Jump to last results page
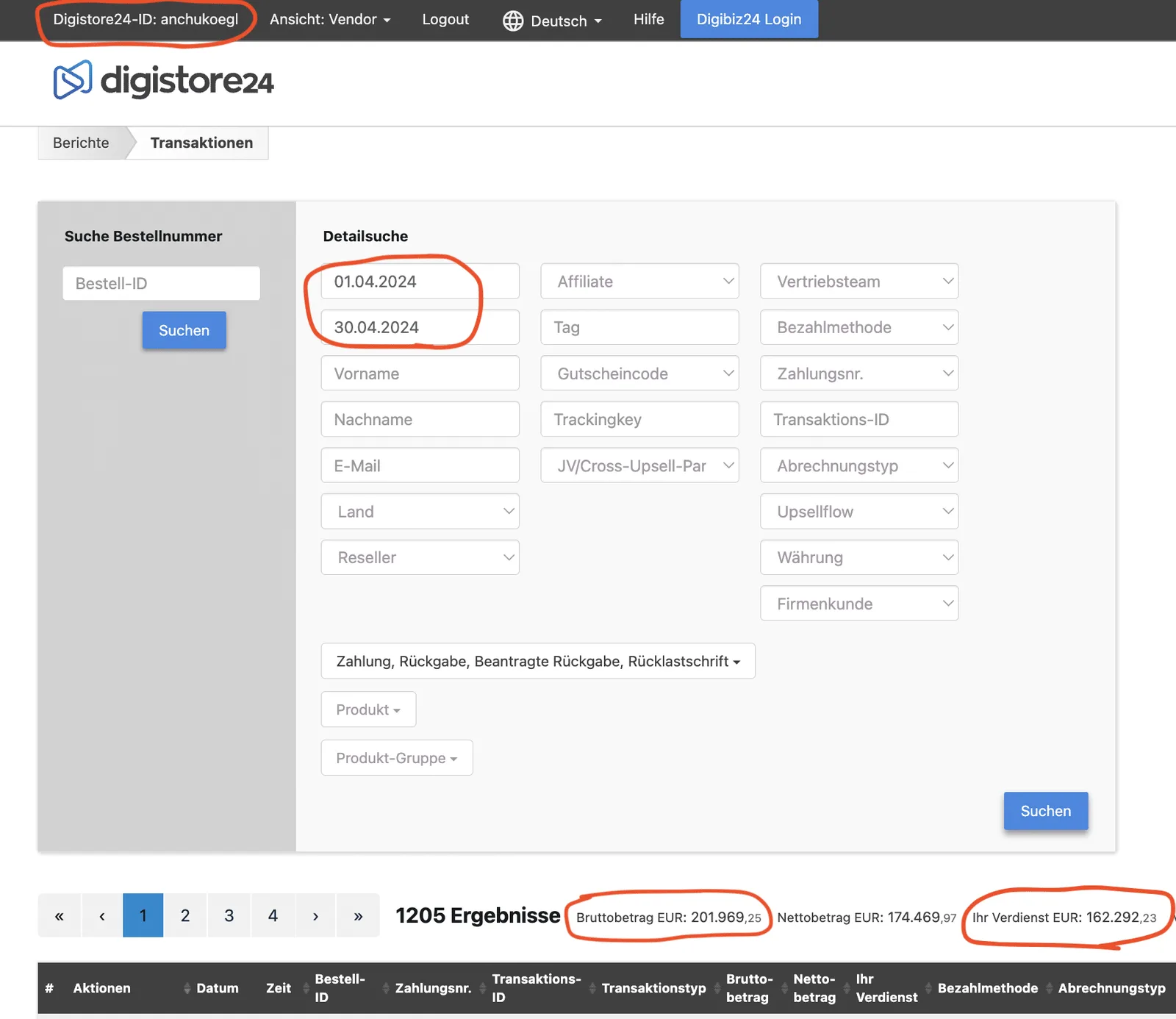This screenshot has height=1019, width=1176. pyautogui.click(x=358, y=915)
